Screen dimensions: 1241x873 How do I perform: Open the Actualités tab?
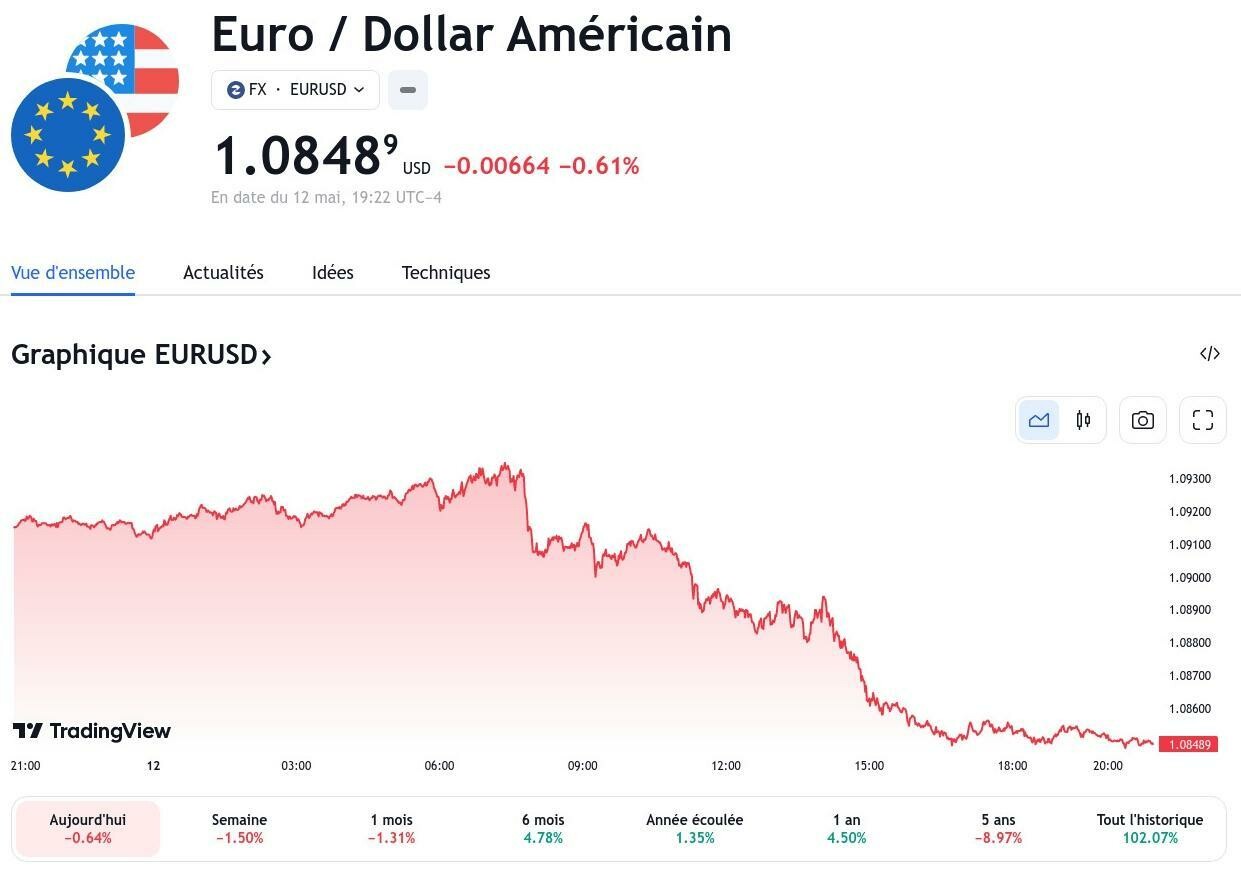tap(223, 273)
